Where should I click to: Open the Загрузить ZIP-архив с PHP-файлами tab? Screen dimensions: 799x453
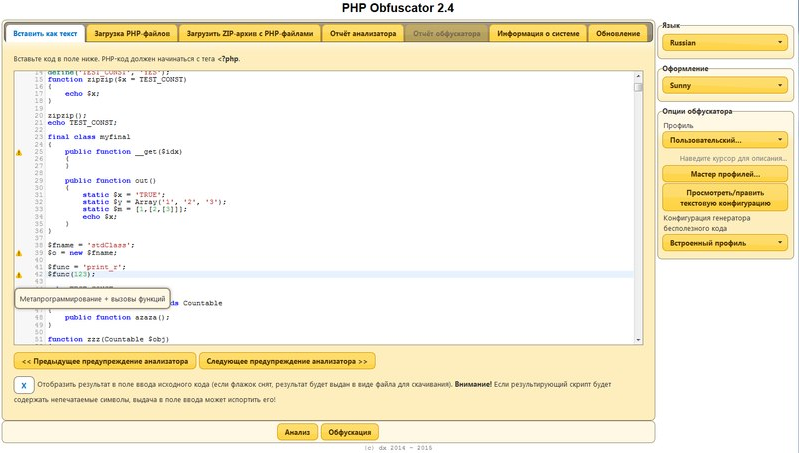[252, 33]
